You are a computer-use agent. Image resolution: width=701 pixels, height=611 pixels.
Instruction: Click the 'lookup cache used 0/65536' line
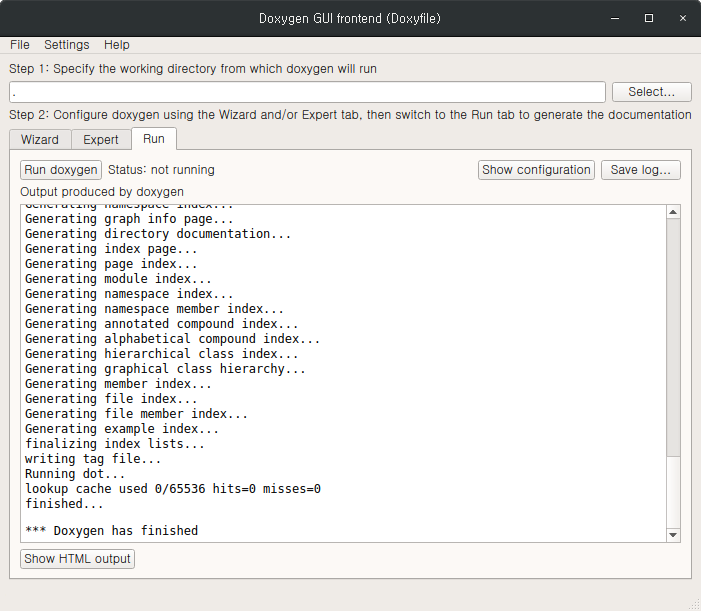[173, 489]
